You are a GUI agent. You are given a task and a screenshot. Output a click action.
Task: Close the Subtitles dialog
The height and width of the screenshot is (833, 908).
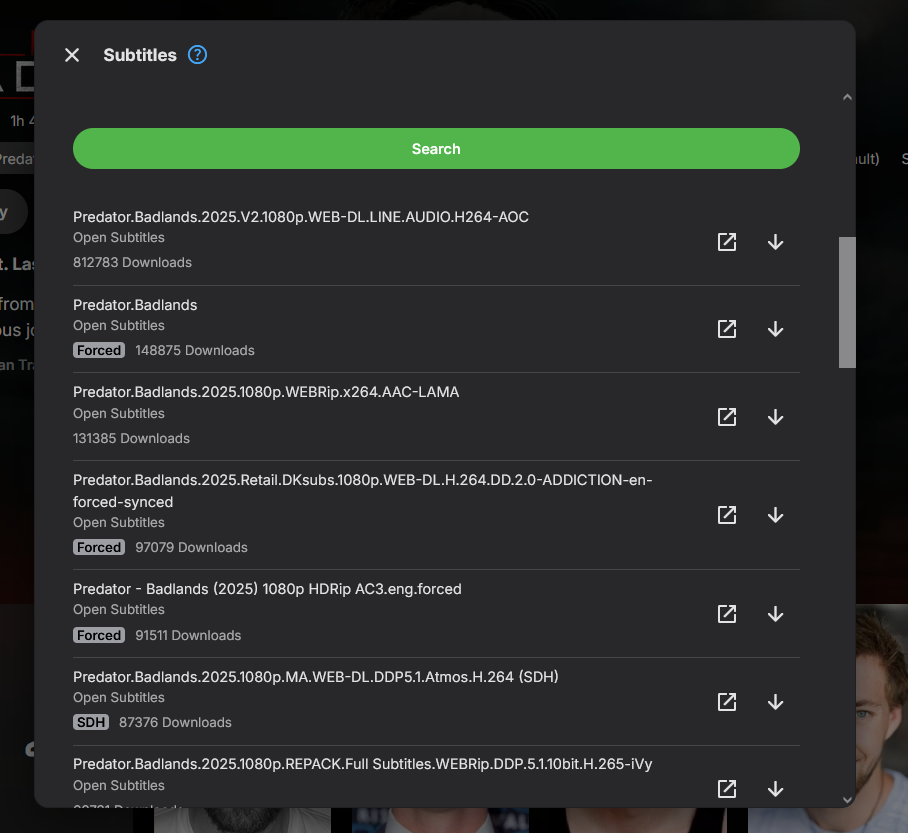point(72,55)
